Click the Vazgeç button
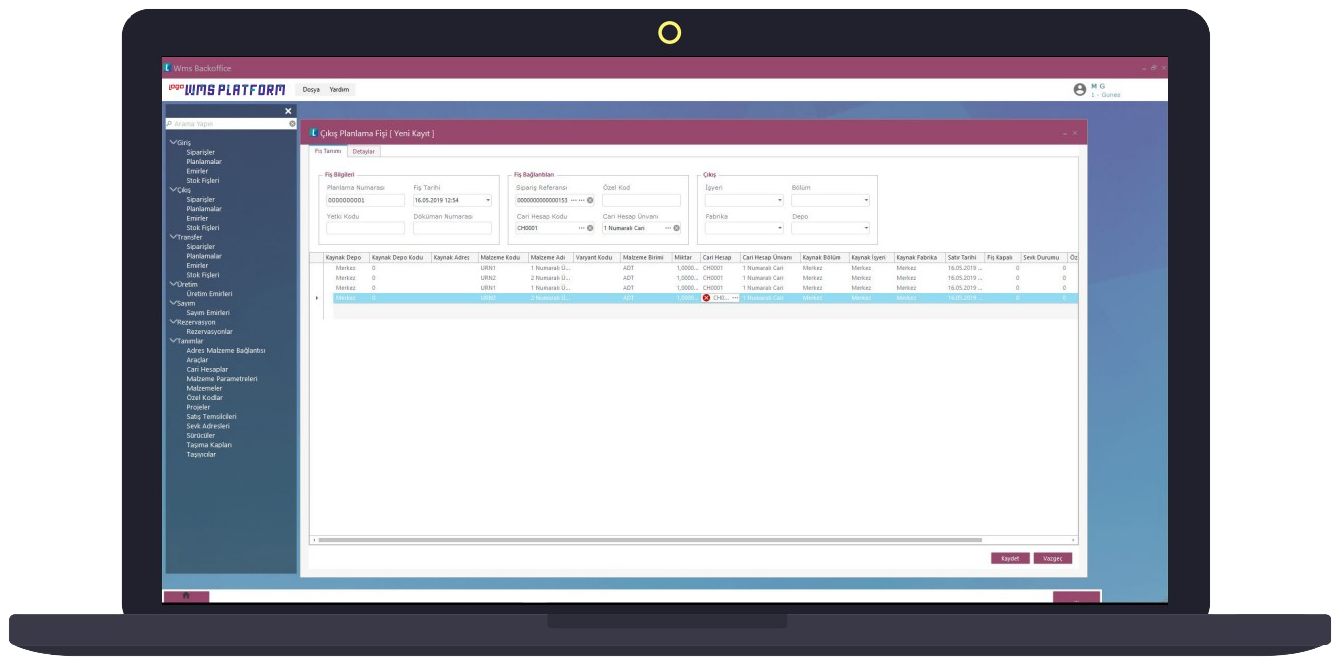 tap(1052, 558)
